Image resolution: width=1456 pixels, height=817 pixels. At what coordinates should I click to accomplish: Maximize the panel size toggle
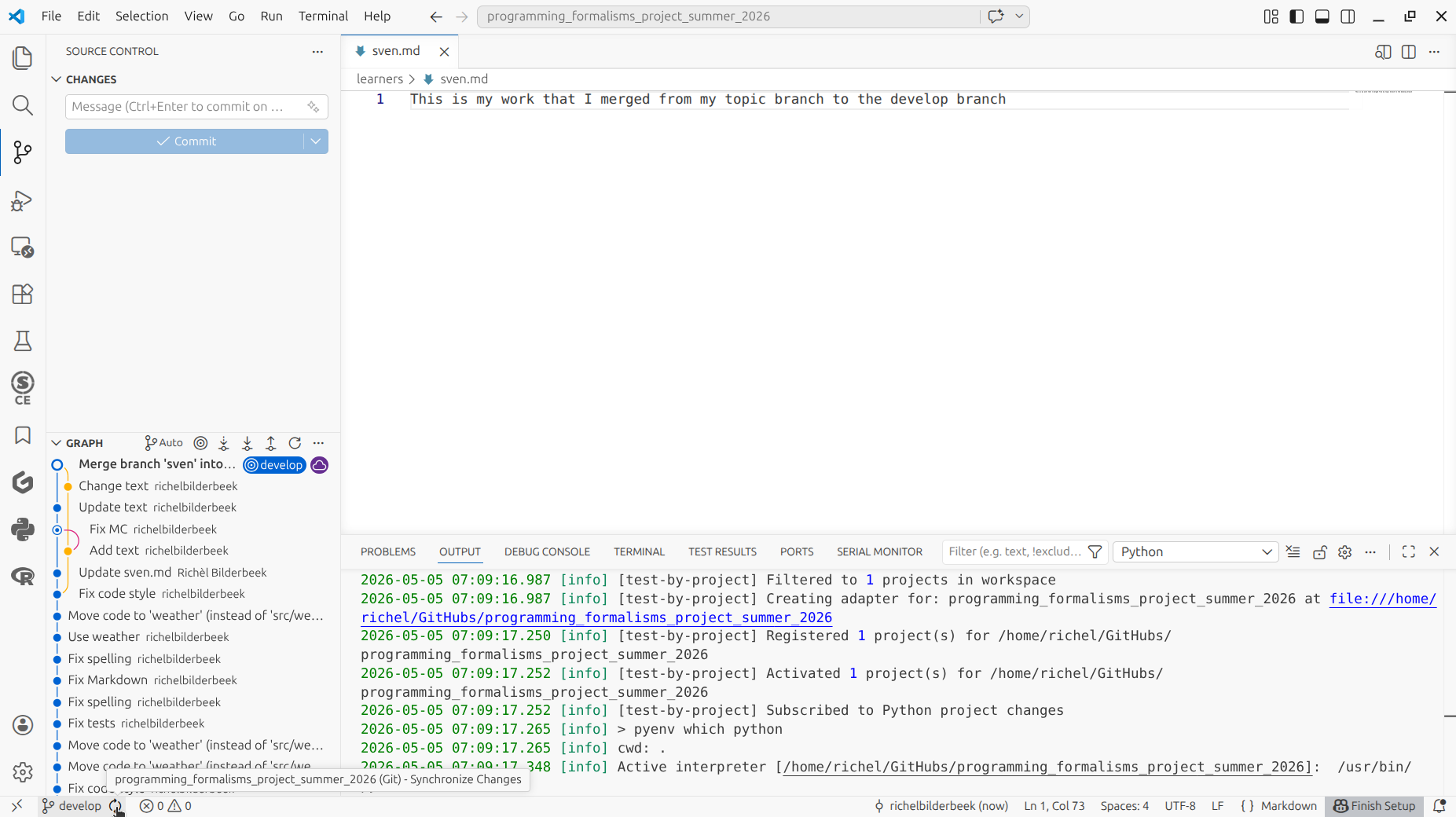click(x=1409, y=552)
